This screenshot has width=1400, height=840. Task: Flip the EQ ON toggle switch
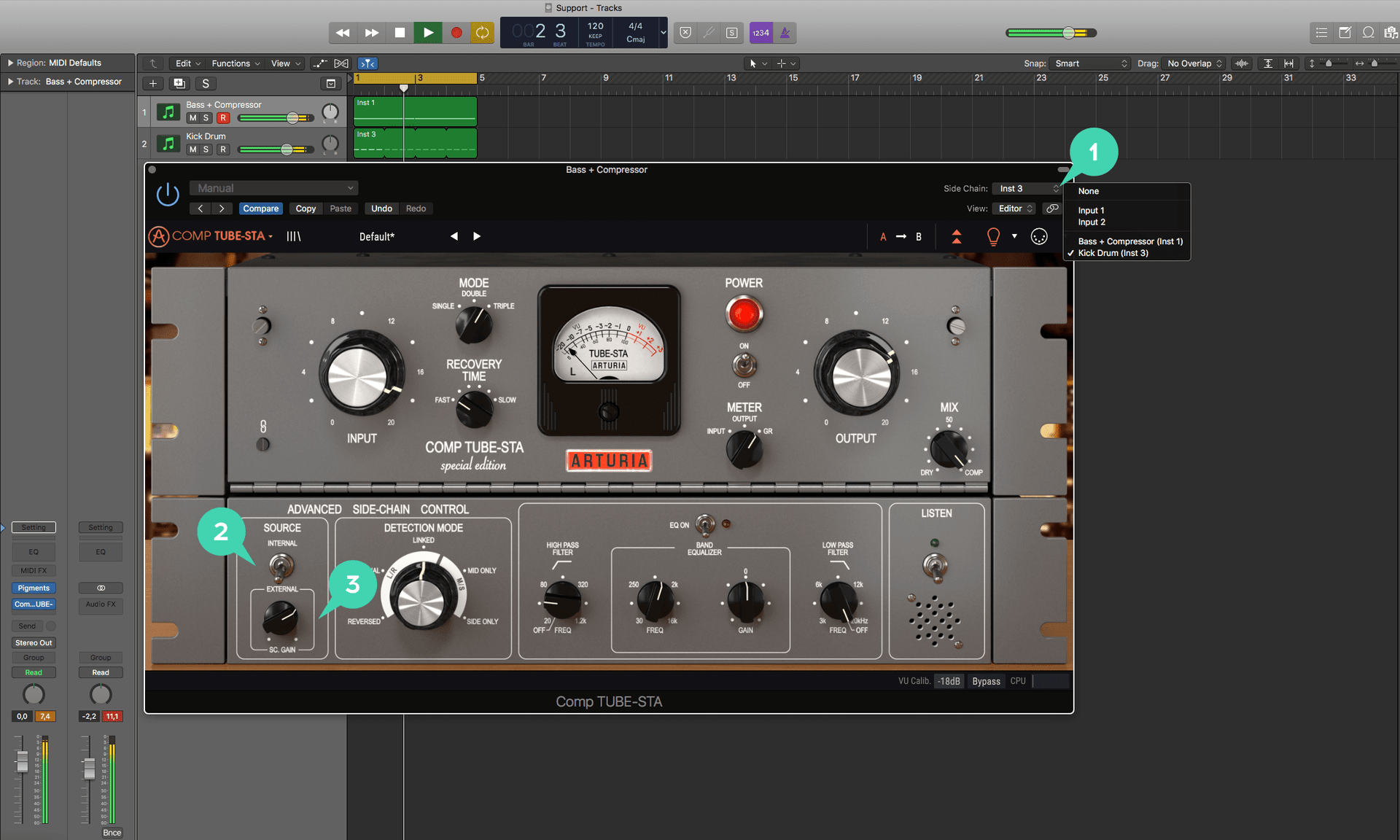tap(705, 525)
